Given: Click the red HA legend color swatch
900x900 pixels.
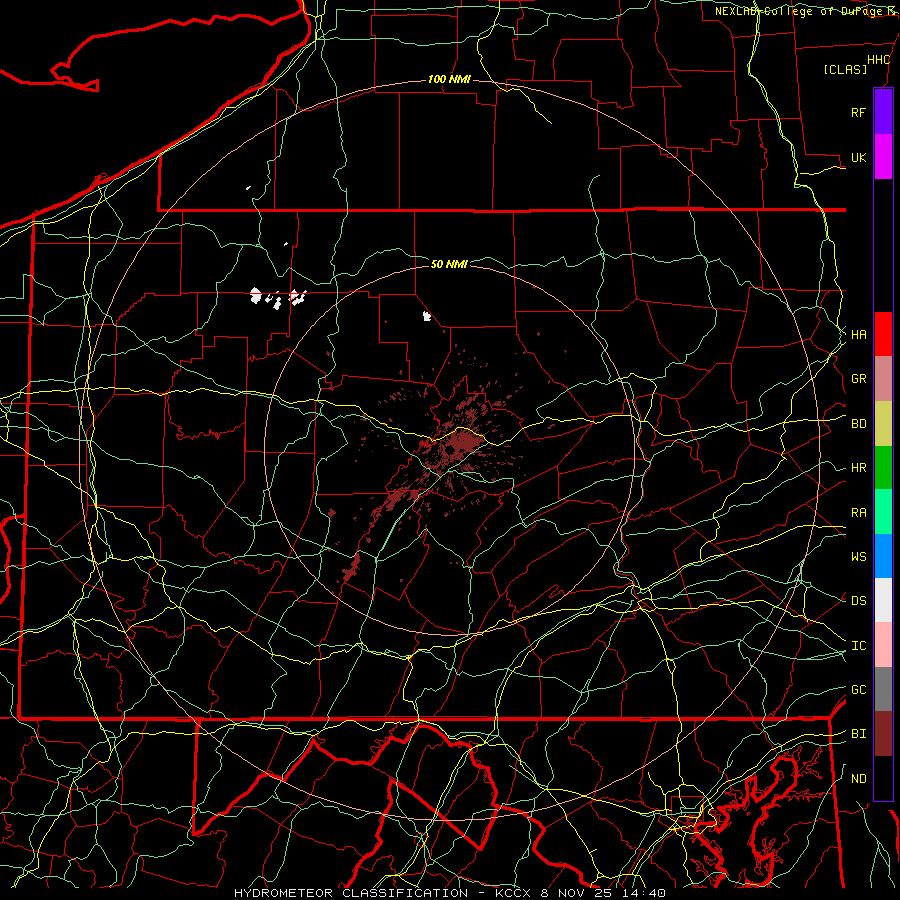Looking at the screenshot, I should pyautogui.click(x=883, y=334).
